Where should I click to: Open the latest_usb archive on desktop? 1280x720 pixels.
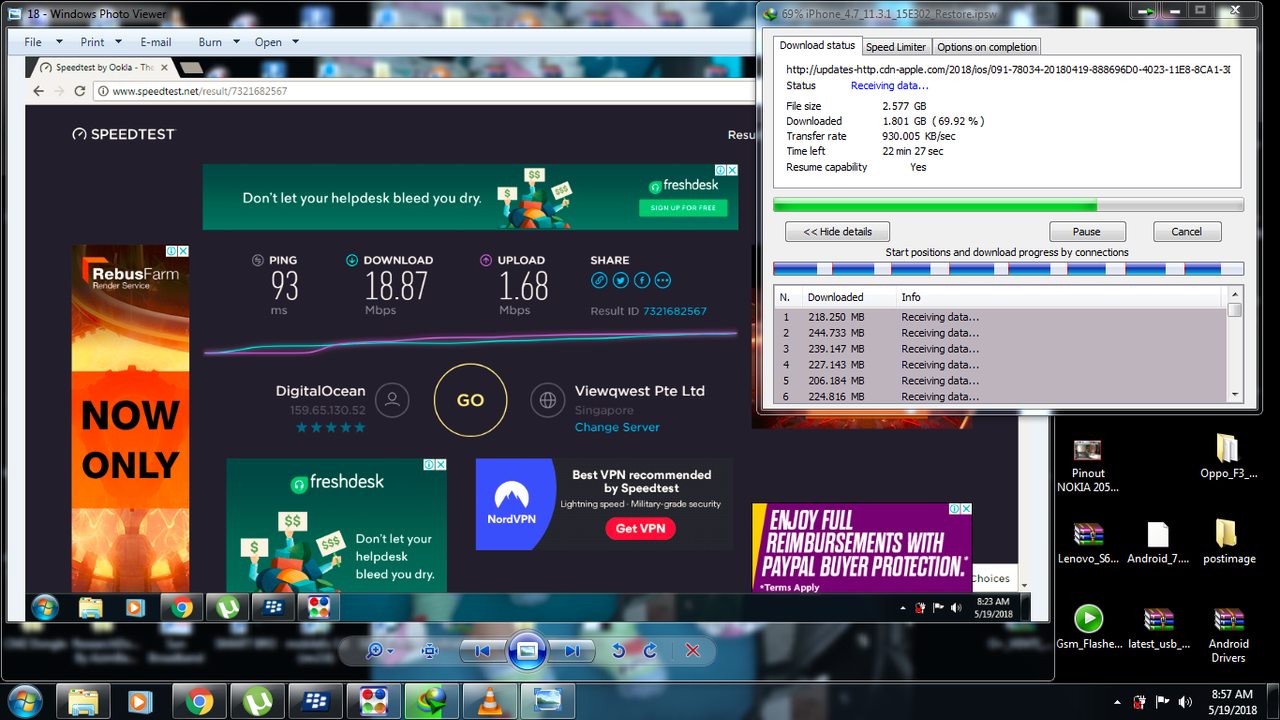click(x=1158, y=628)
